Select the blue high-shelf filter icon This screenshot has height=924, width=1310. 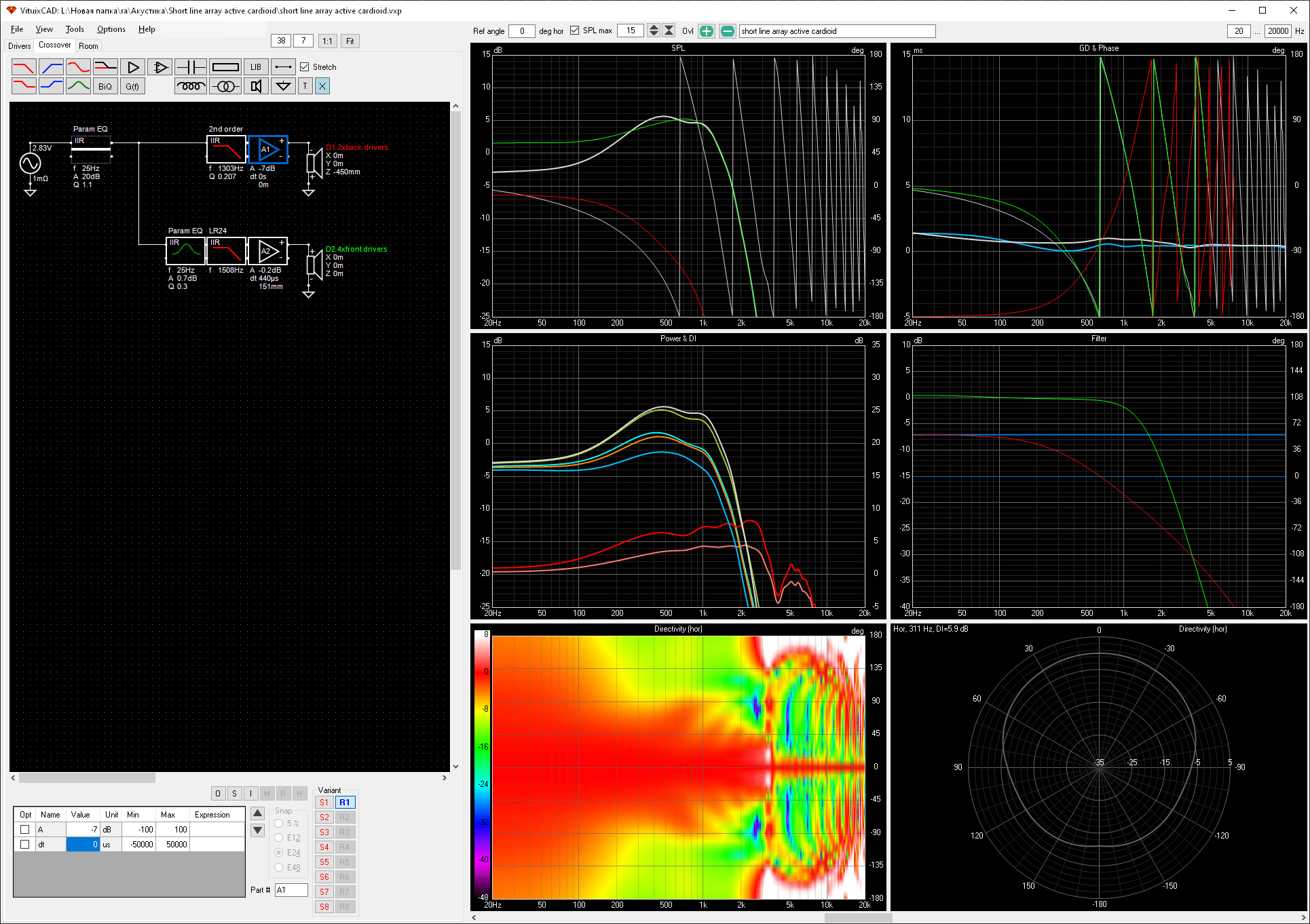tap(51, 86)
